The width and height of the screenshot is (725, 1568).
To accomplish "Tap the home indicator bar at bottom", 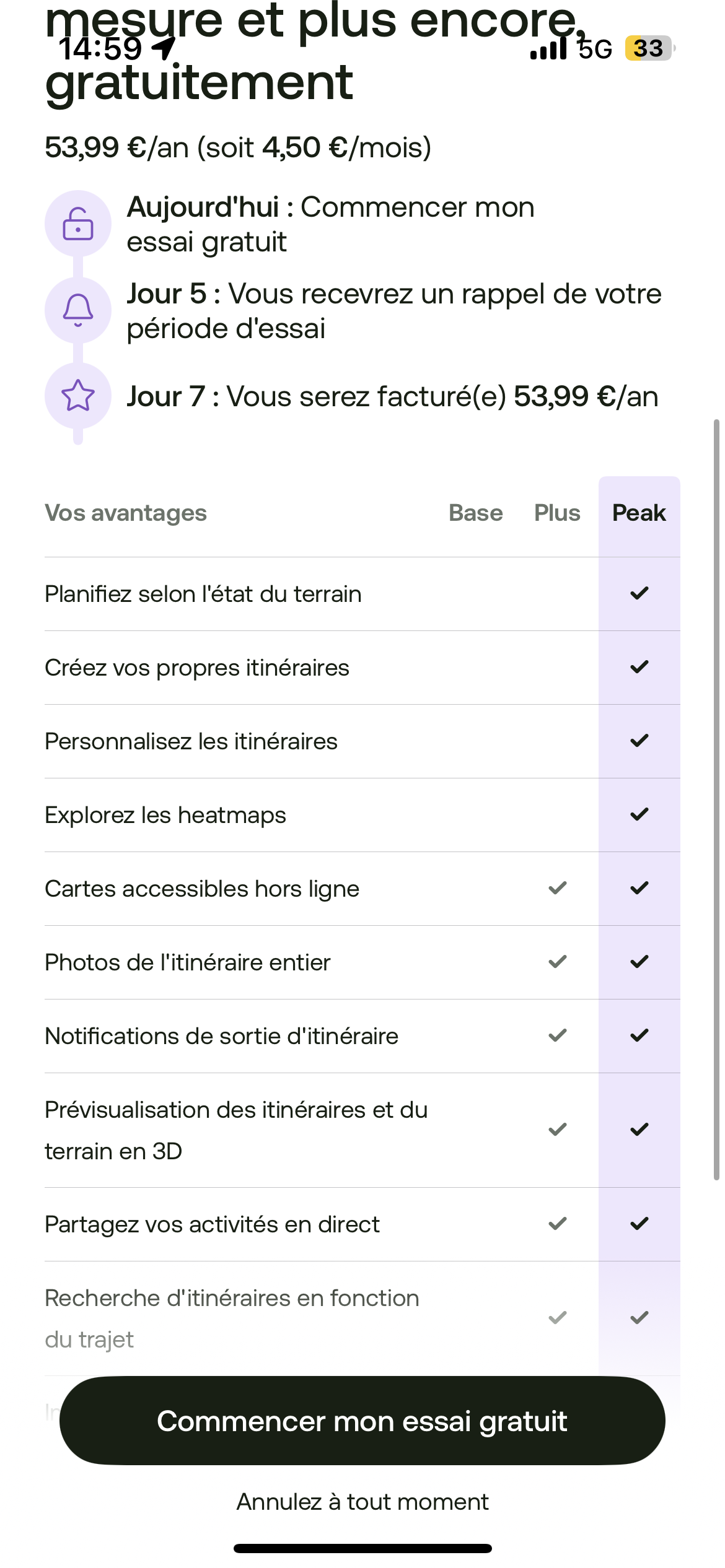I will [362, 1548].
